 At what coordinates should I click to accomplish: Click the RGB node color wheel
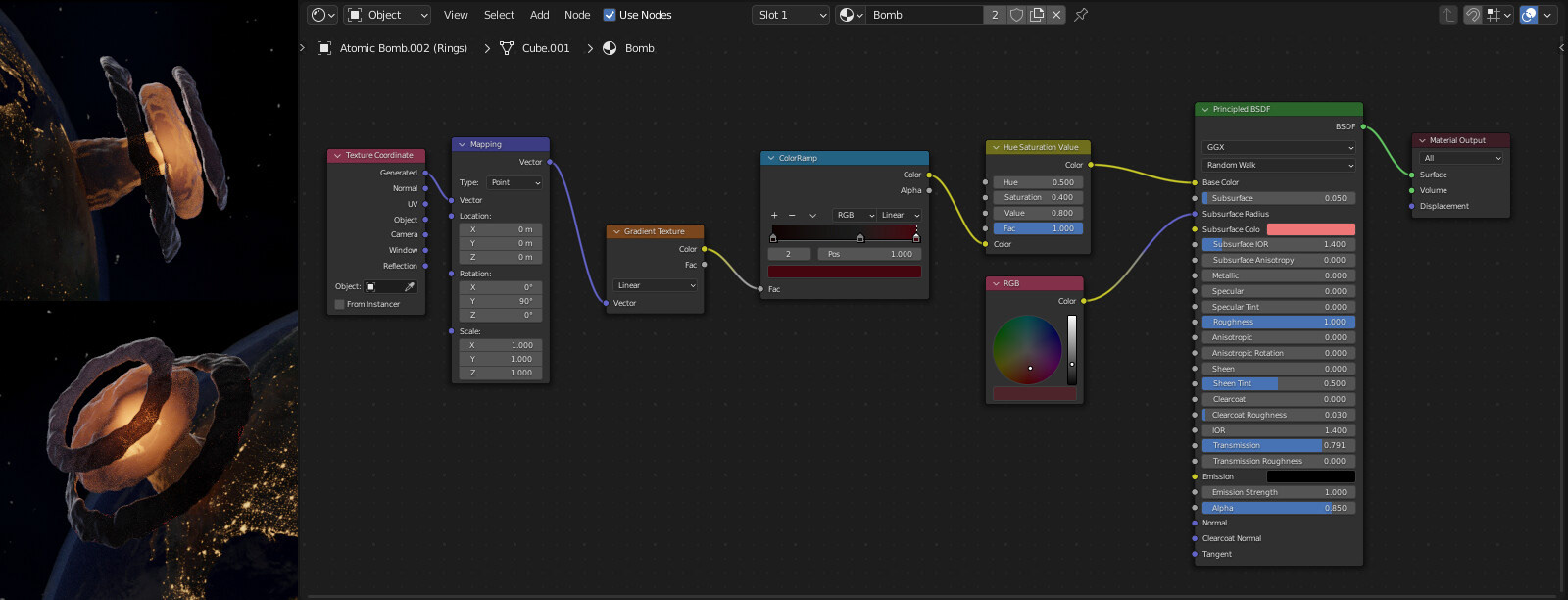coord(1027,350)
